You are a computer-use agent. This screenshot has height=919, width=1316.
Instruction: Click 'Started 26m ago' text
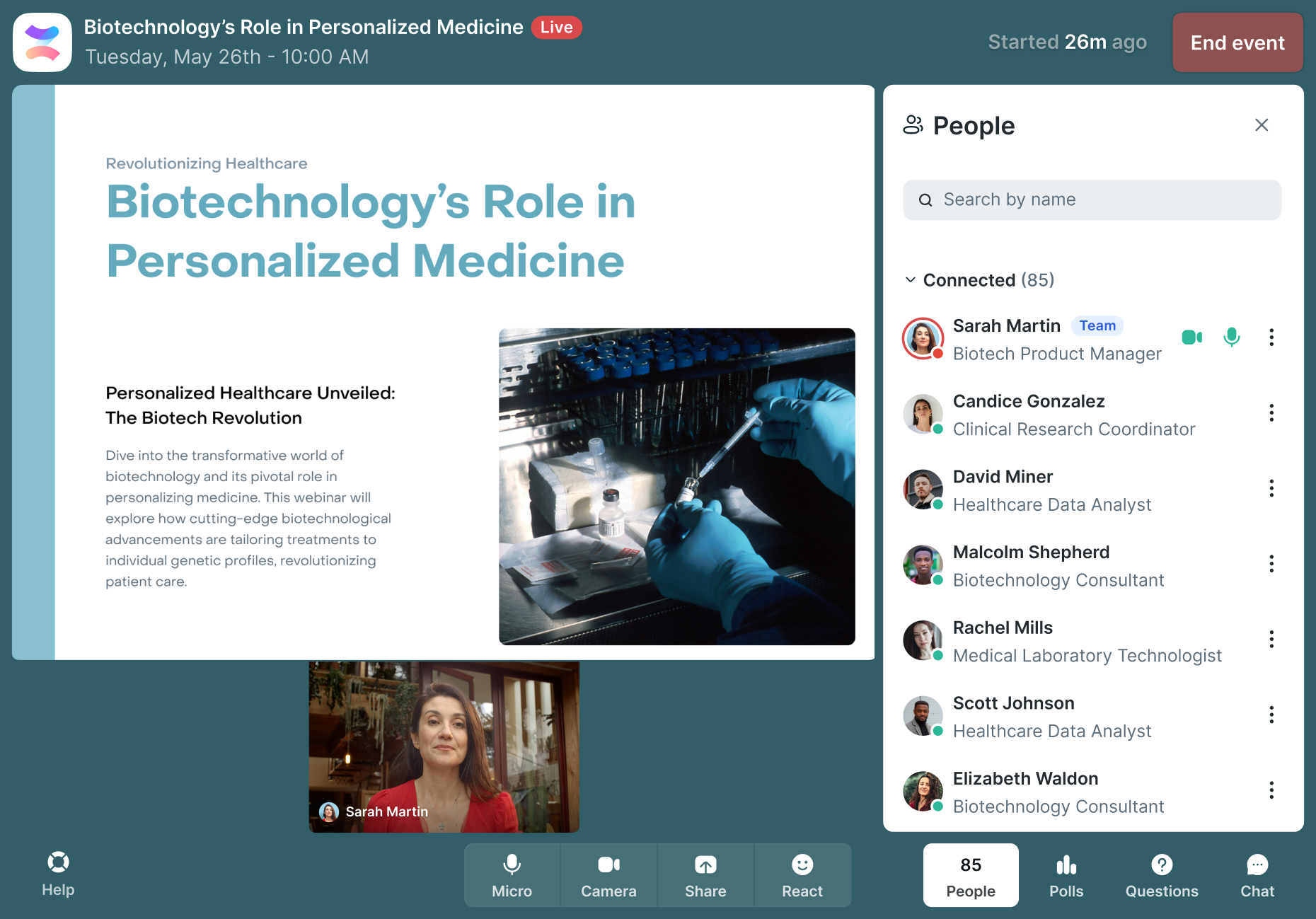coord(1067,42)
